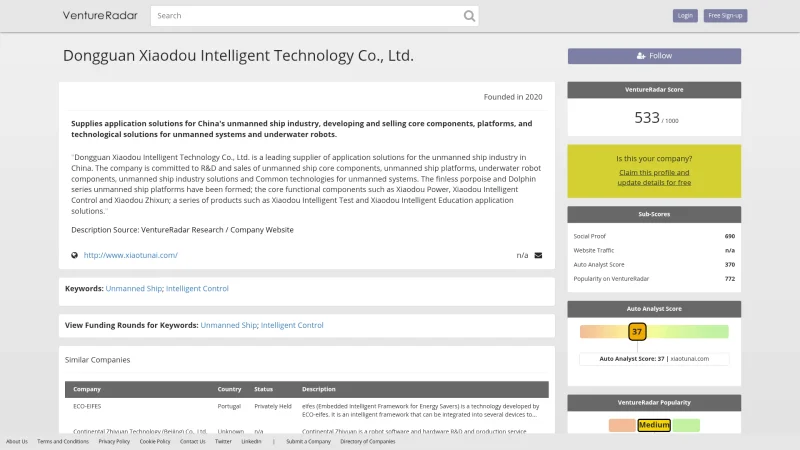The image size is (800, 450).
Task: Click the Similar Companies heading
Action: coord(97,360)
